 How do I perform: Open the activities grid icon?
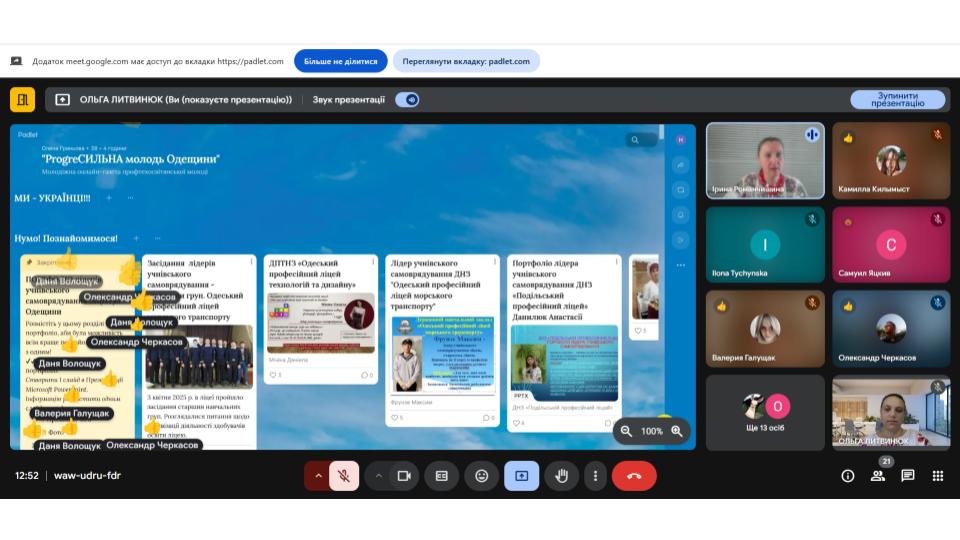coord(938,476)
